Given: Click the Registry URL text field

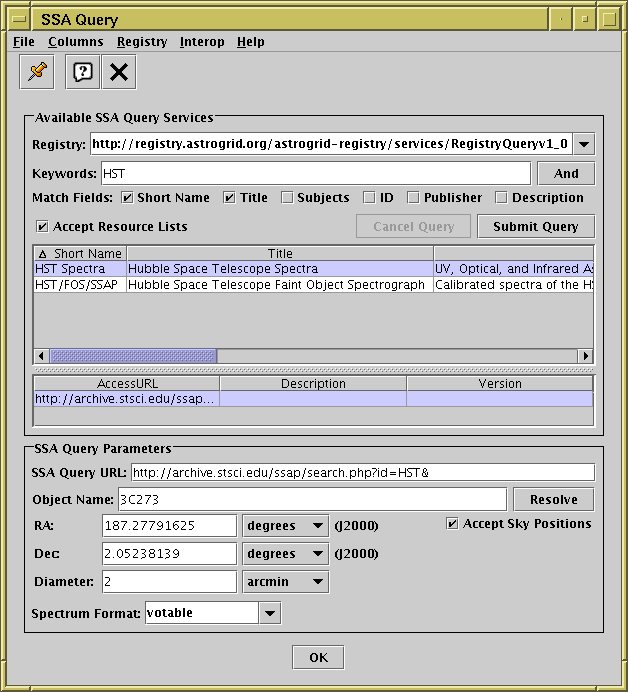Looking at the screenshot, I should [x=332, y=144].
